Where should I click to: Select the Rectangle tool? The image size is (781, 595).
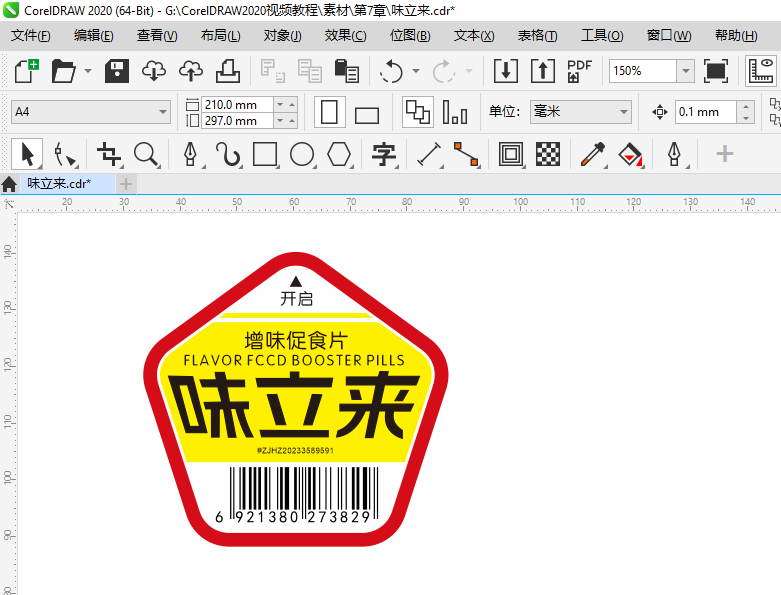click(x=265, y=154)
